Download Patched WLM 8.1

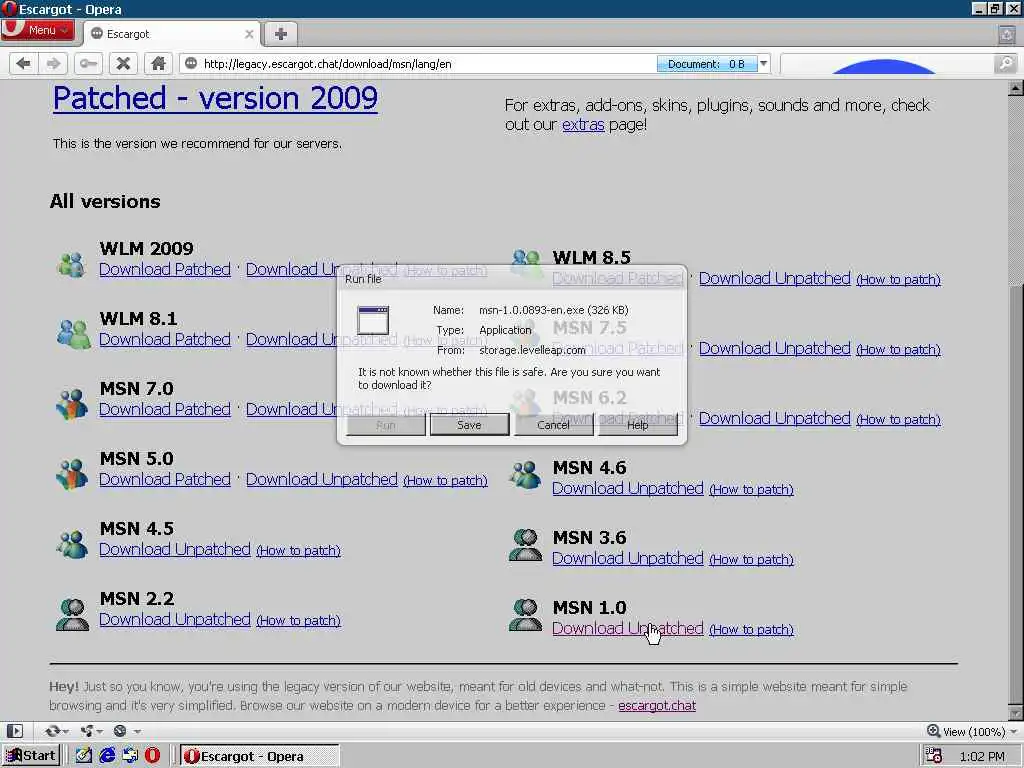(165, 339)
